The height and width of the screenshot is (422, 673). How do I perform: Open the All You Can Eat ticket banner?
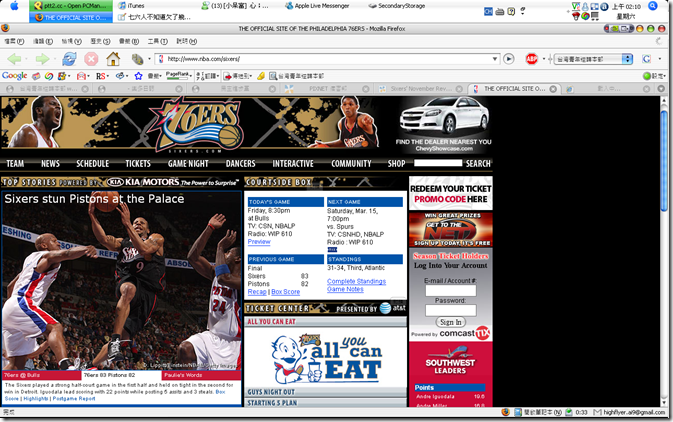(325, 357)
